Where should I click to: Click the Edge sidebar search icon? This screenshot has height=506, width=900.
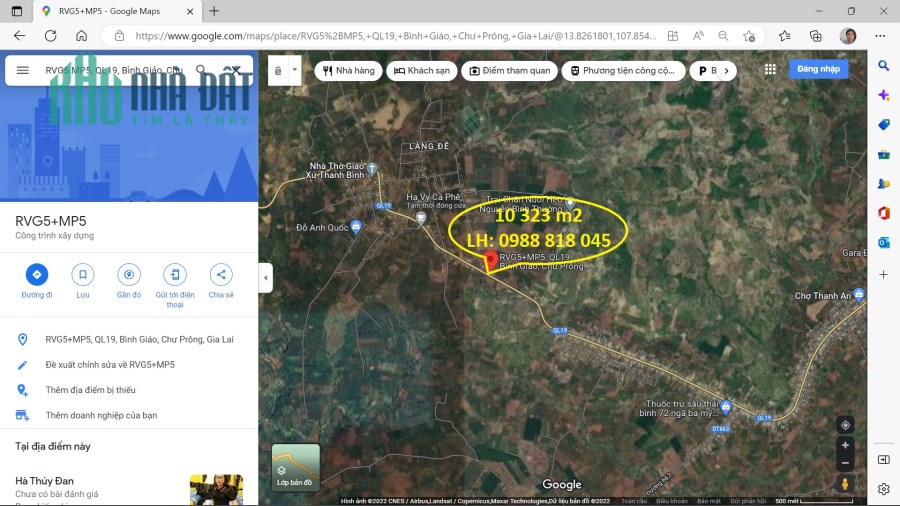(884, 65)
